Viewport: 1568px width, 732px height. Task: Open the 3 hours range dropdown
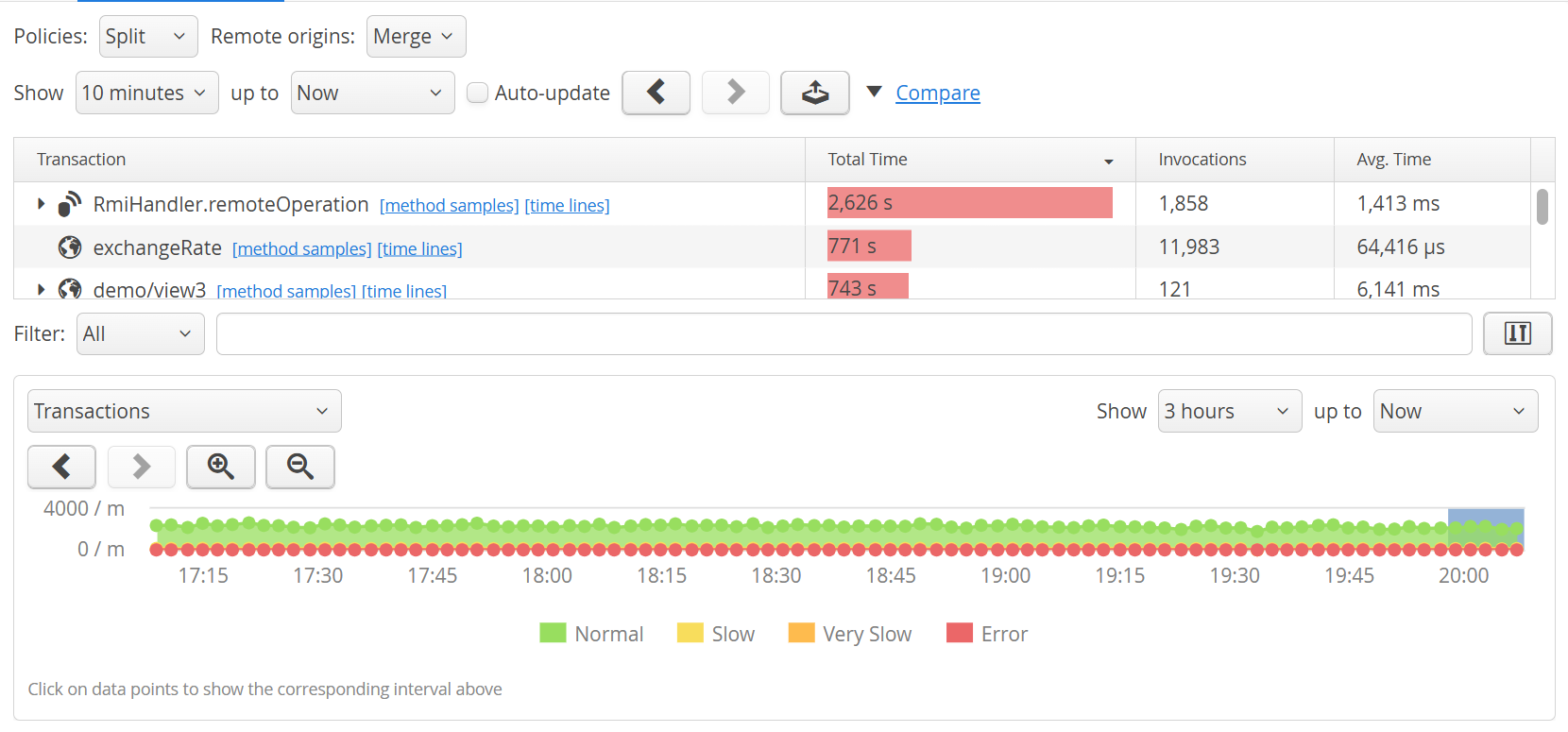coord(1230,411)
